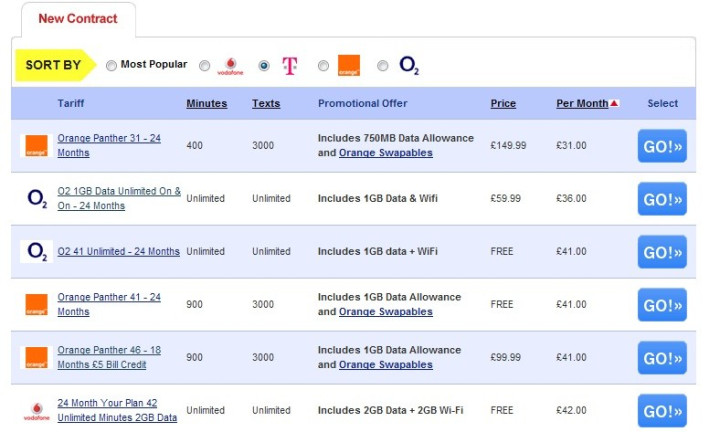Sort table by Per Month column
This screenshot has height=432, width=720.
click(x=582, y=104)
